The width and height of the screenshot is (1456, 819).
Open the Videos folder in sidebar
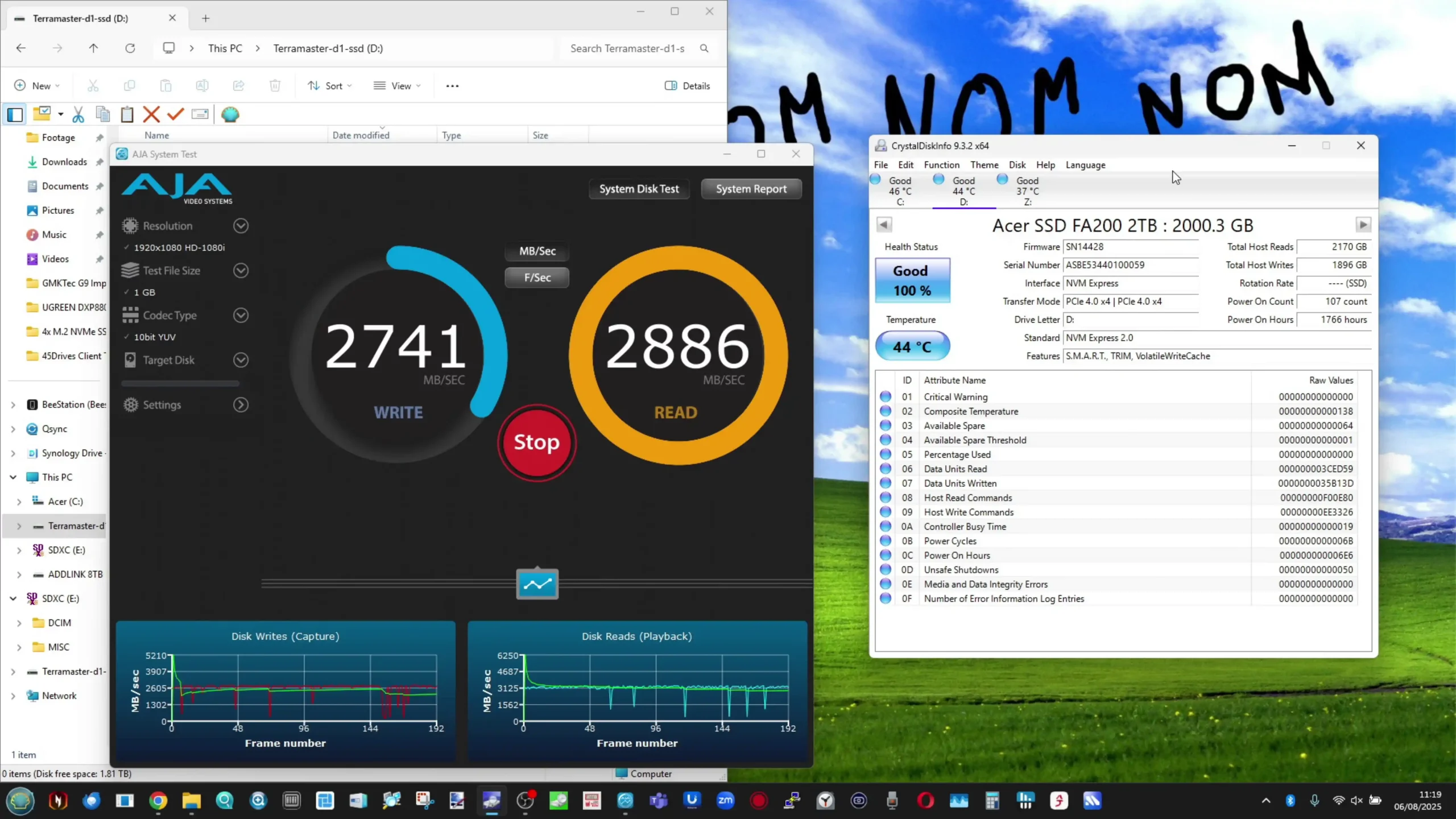(55, 259)
